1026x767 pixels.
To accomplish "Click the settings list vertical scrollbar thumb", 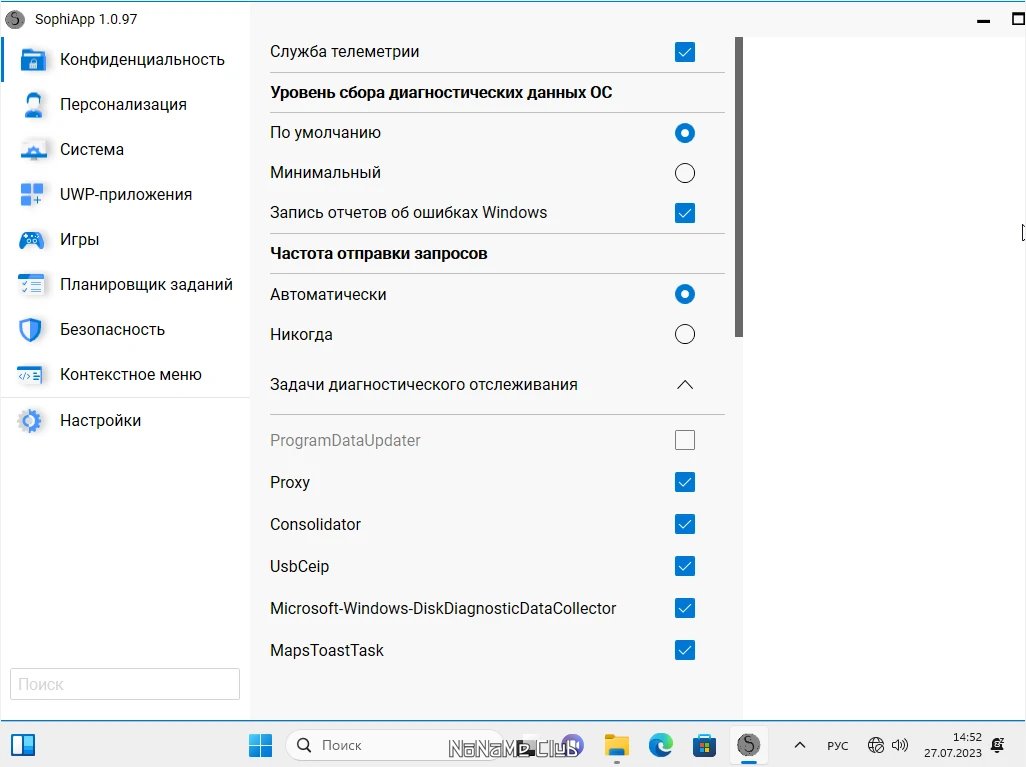I will click(739, 187).
